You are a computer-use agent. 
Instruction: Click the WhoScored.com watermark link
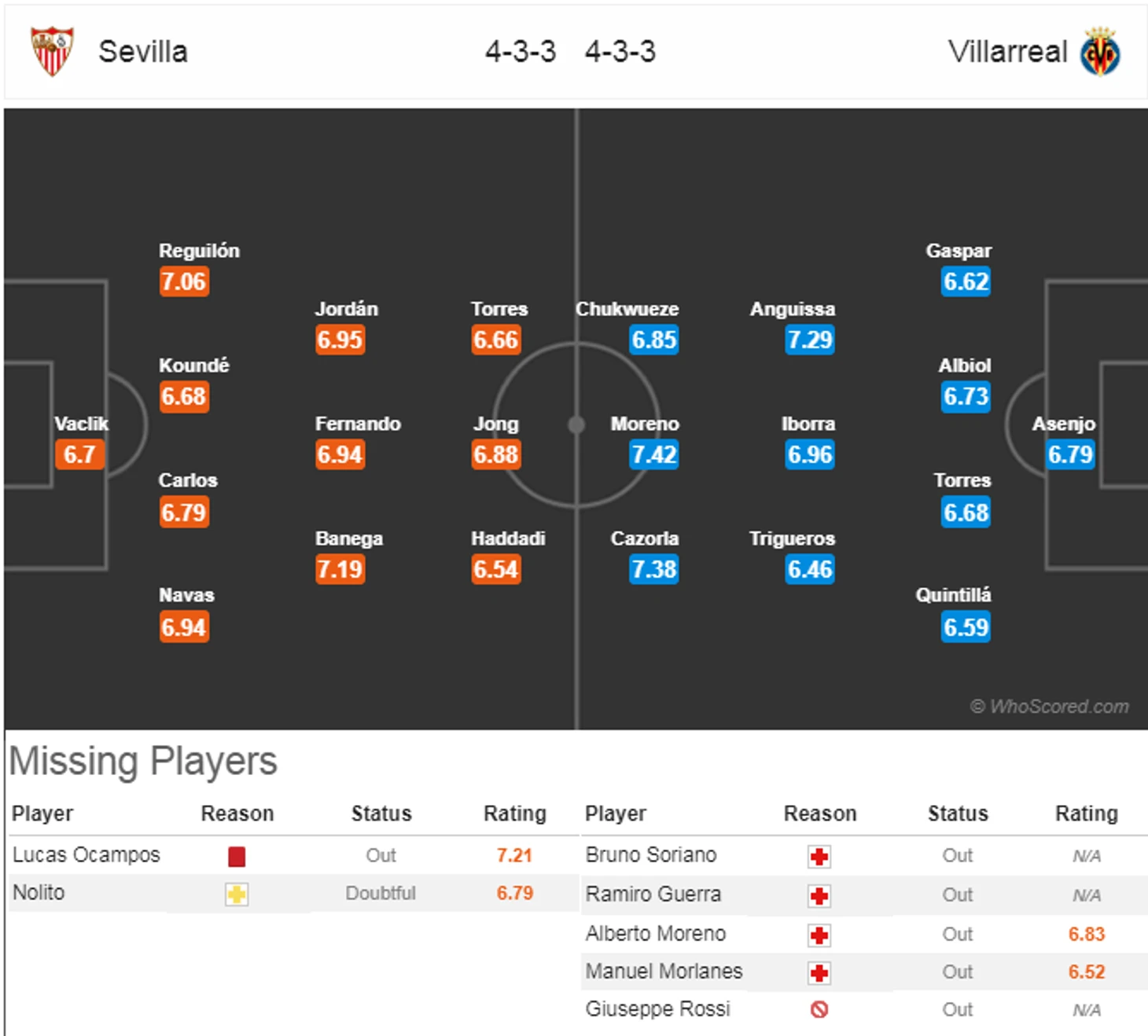click(x=1050, y=707)
